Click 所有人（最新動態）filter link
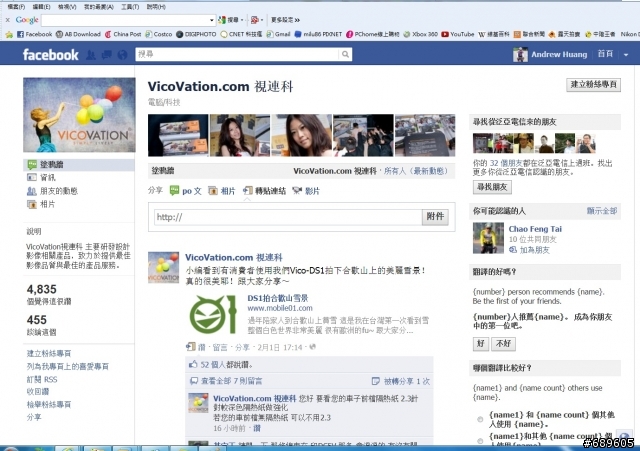The width and height of the screenshot is (640, 451). pyautogui.click(x=416, y=171)
